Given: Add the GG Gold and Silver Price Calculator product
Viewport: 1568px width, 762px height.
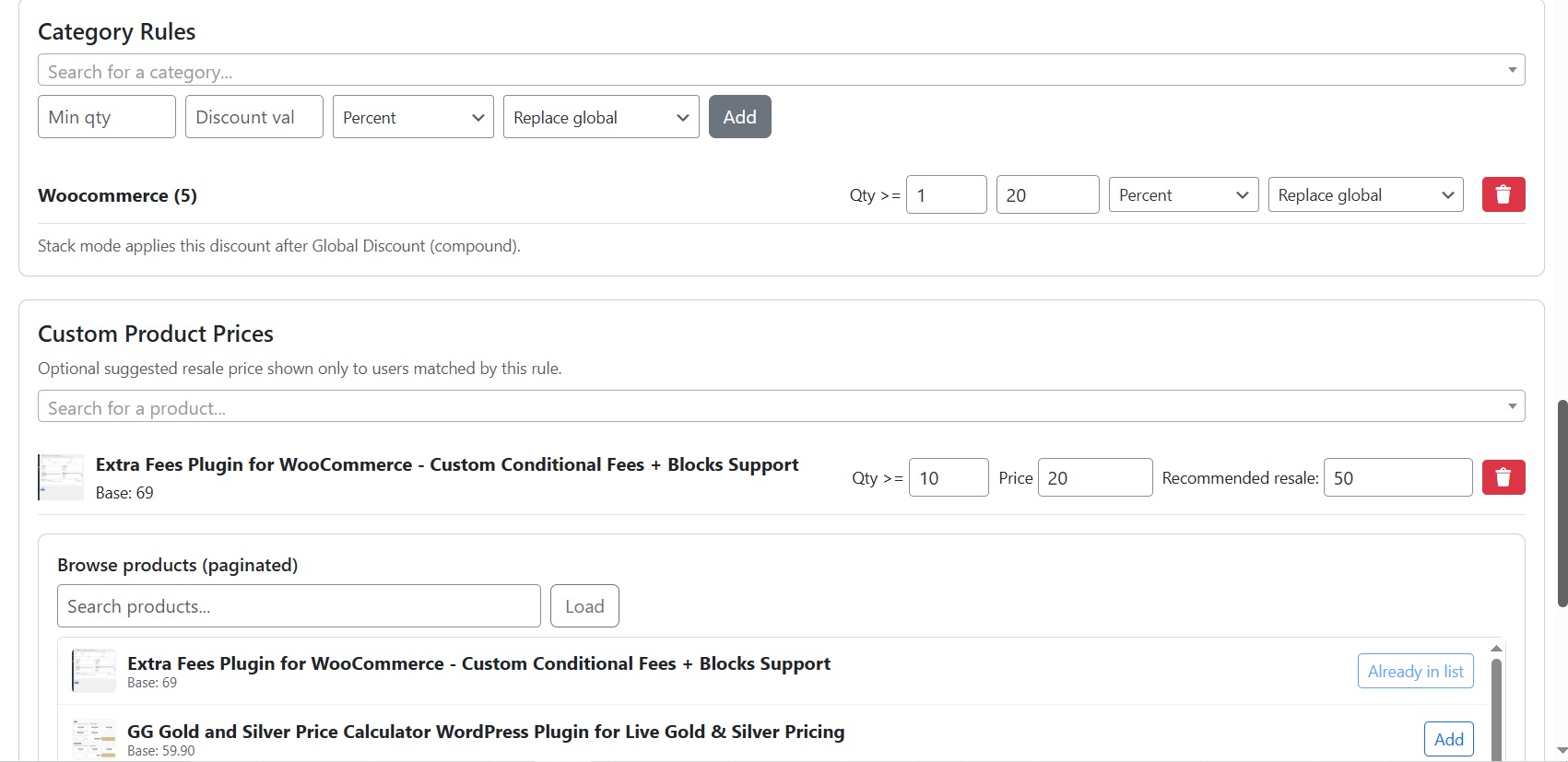Looking at the screenshot, I should pyautogui.click(x=1449, y=739).
